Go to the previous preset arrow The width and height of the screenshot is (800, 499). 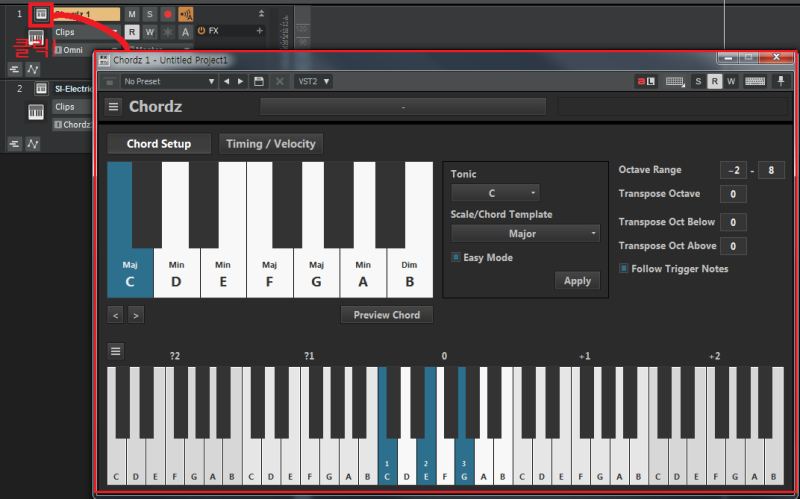pos(227,81)
